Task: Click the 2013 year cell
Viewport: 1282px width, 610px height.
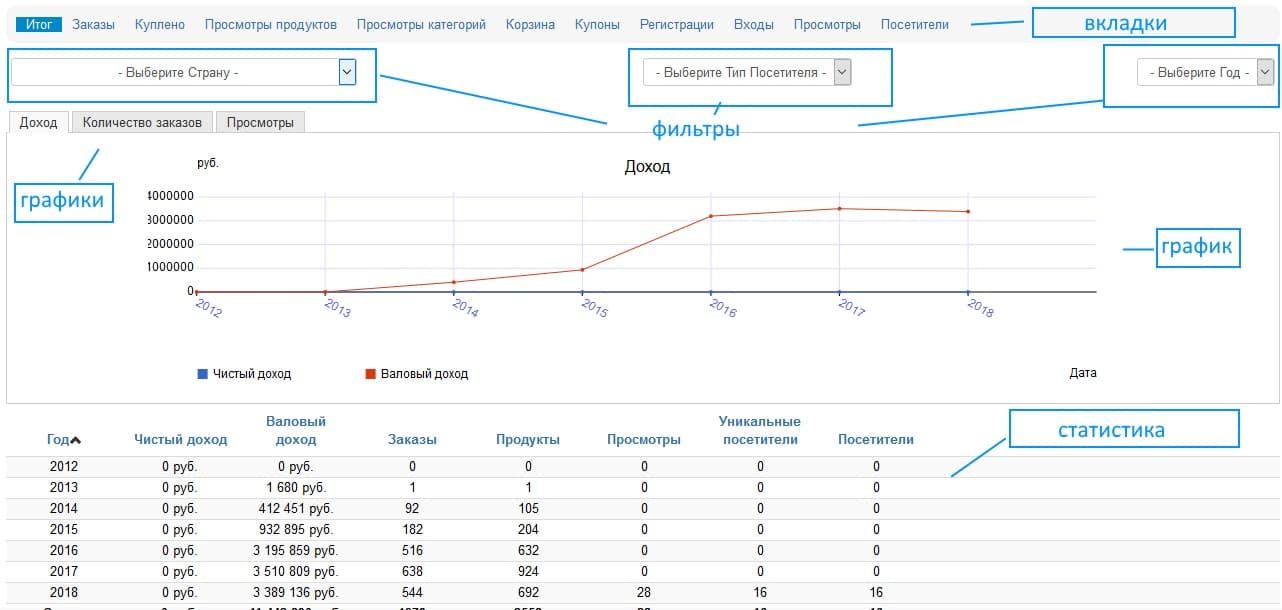Action: [x=64, y=487]
